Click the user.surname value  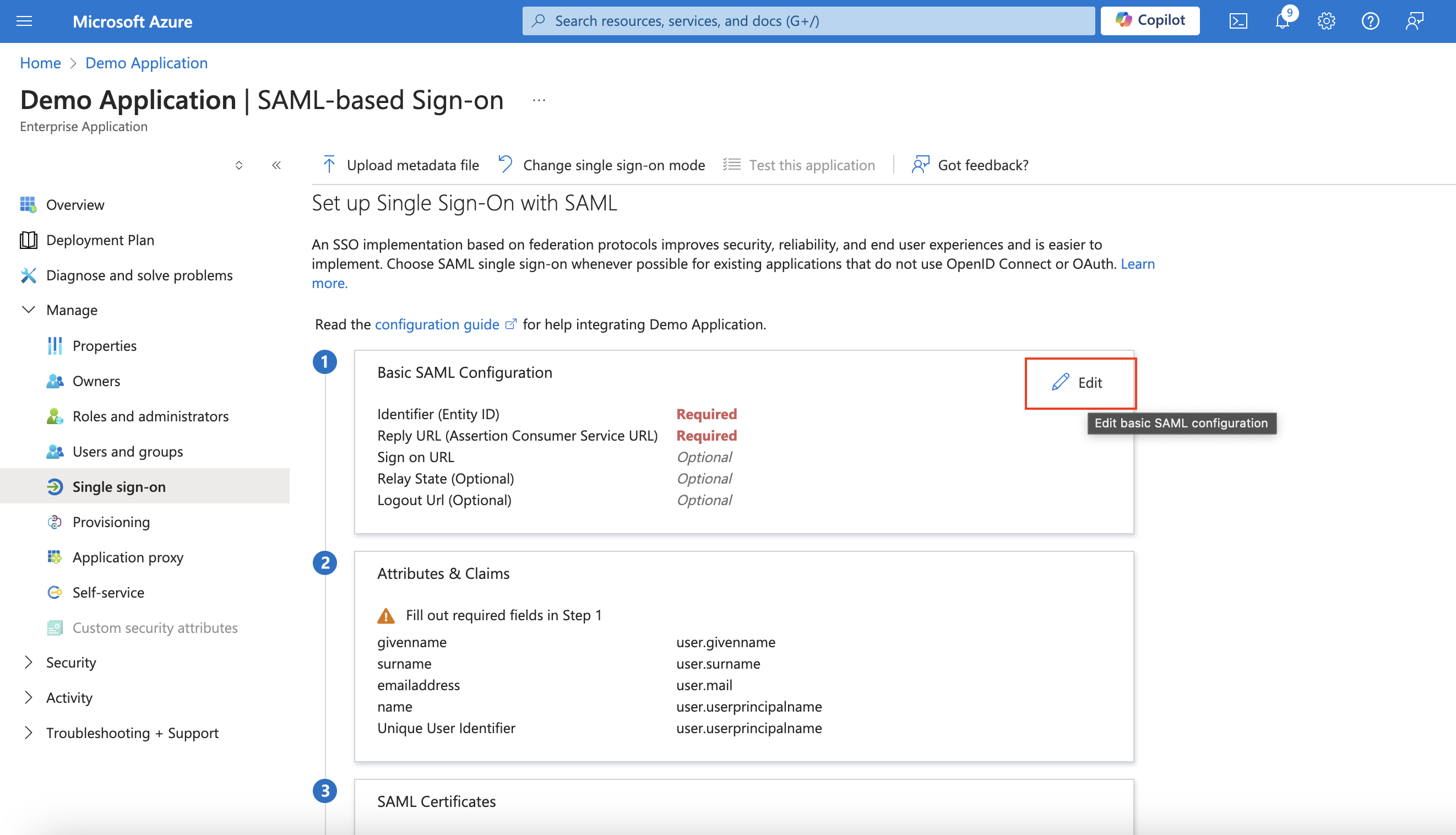718,664
